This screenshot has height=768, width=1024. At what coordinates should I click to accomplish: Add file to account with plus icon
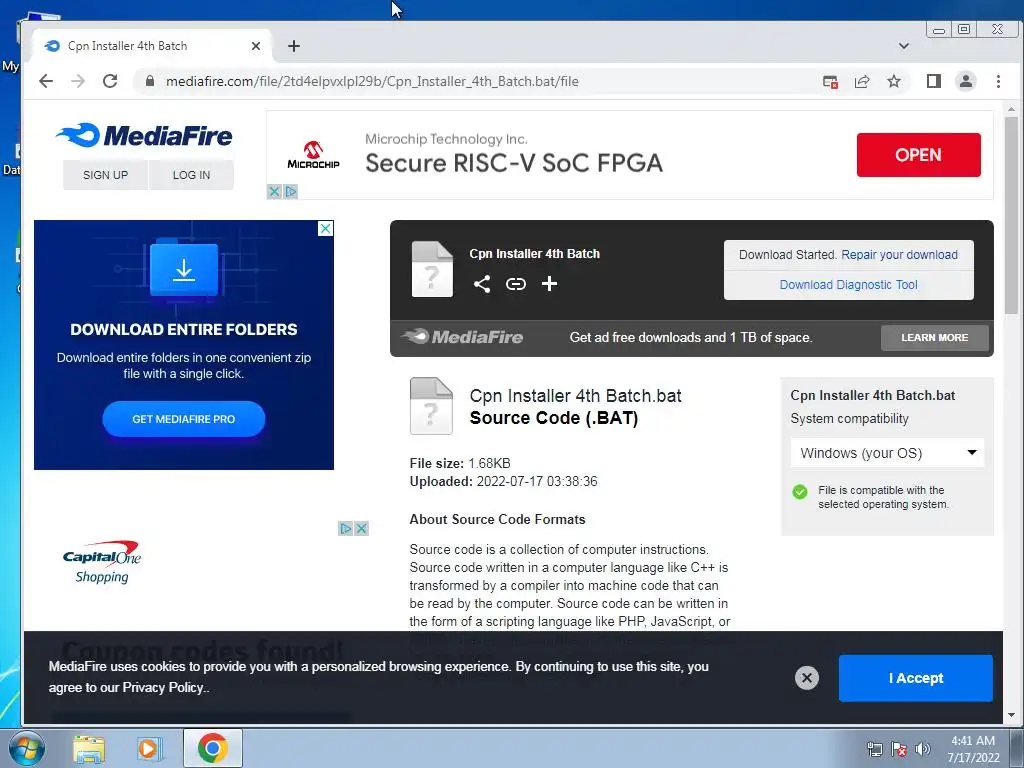tap(549, 283)
